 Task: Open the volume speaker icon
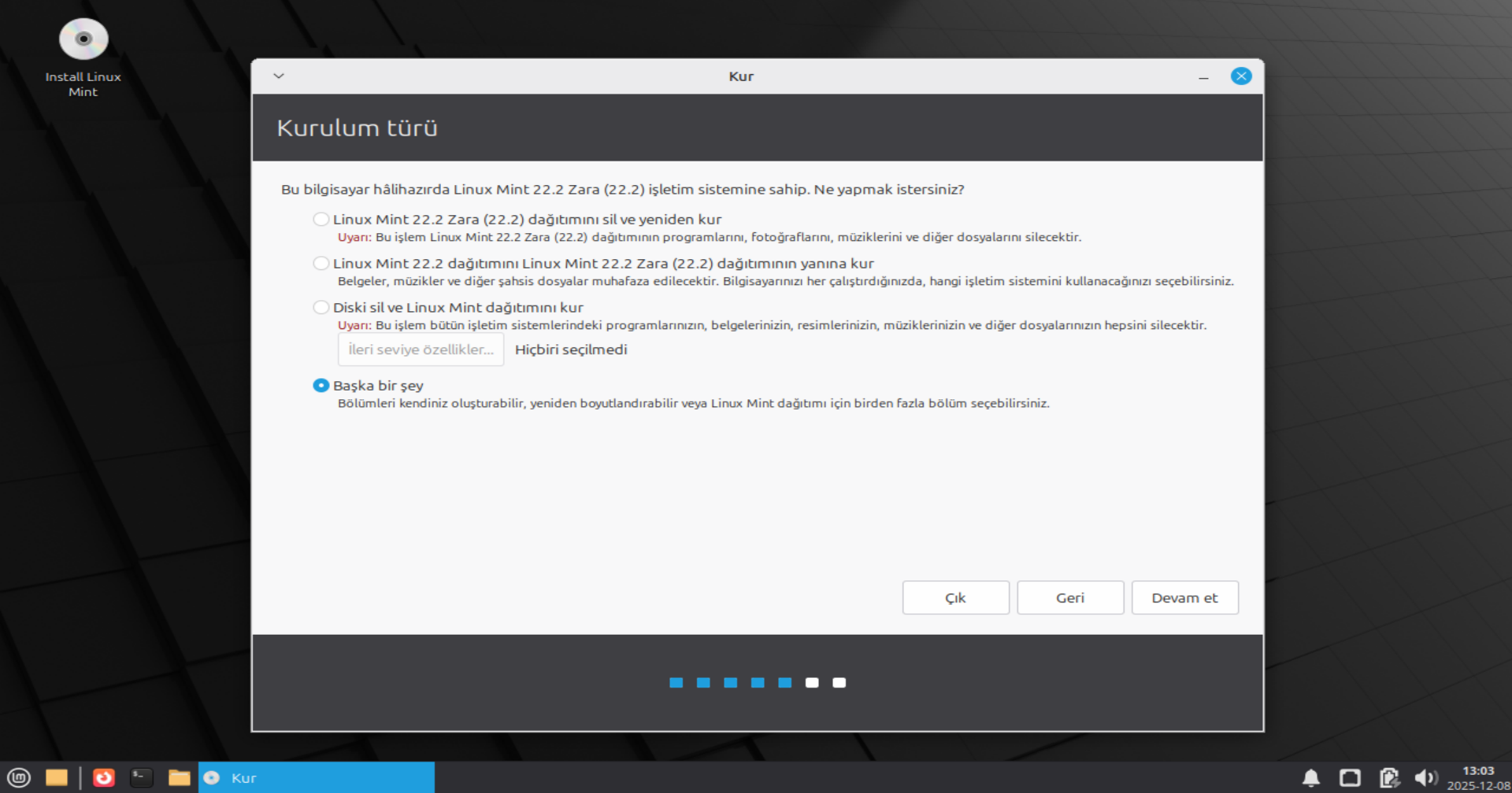(x=1425, y=778)
